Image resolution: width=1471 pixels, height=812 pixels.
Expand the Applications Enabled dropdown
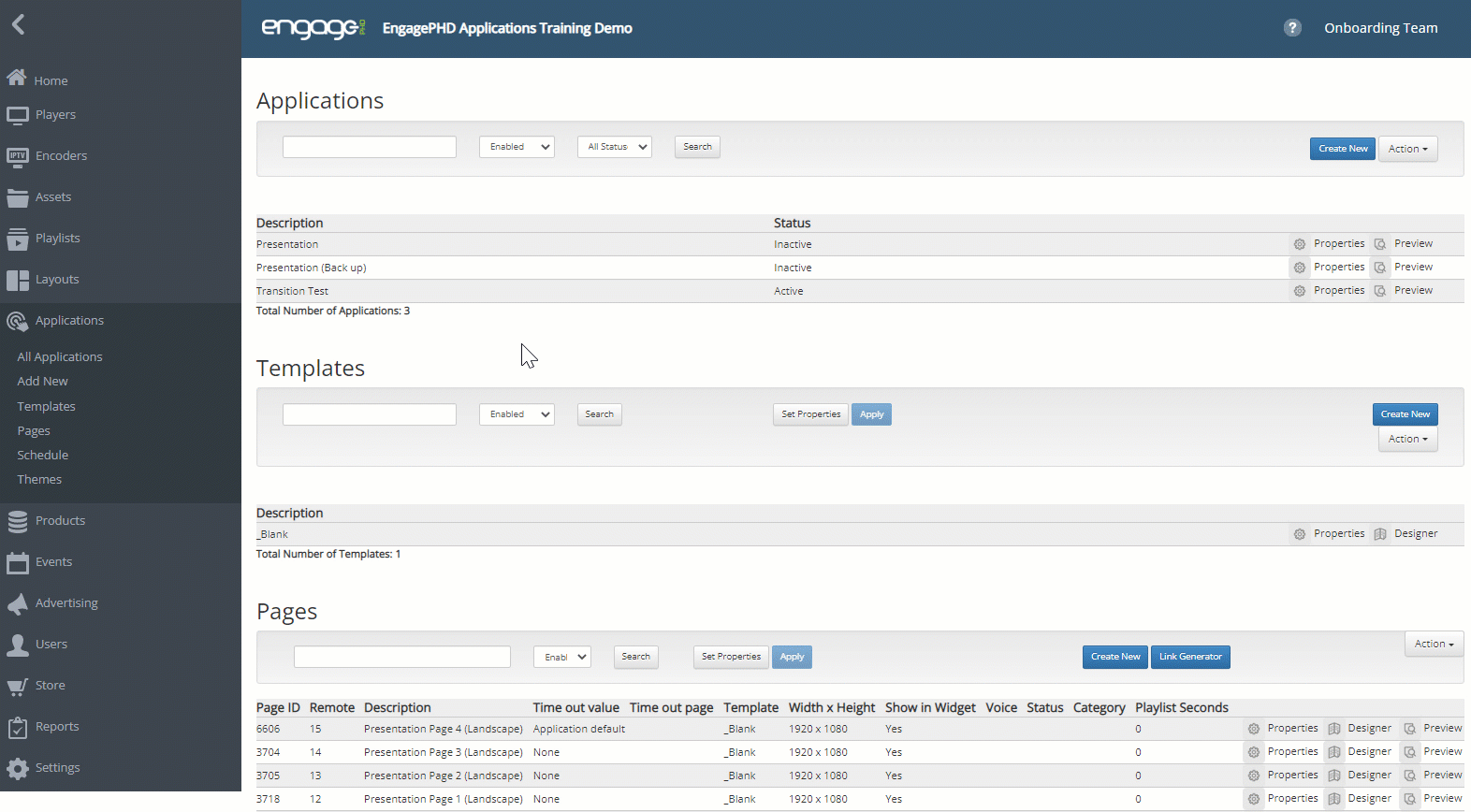click(517, 147)
